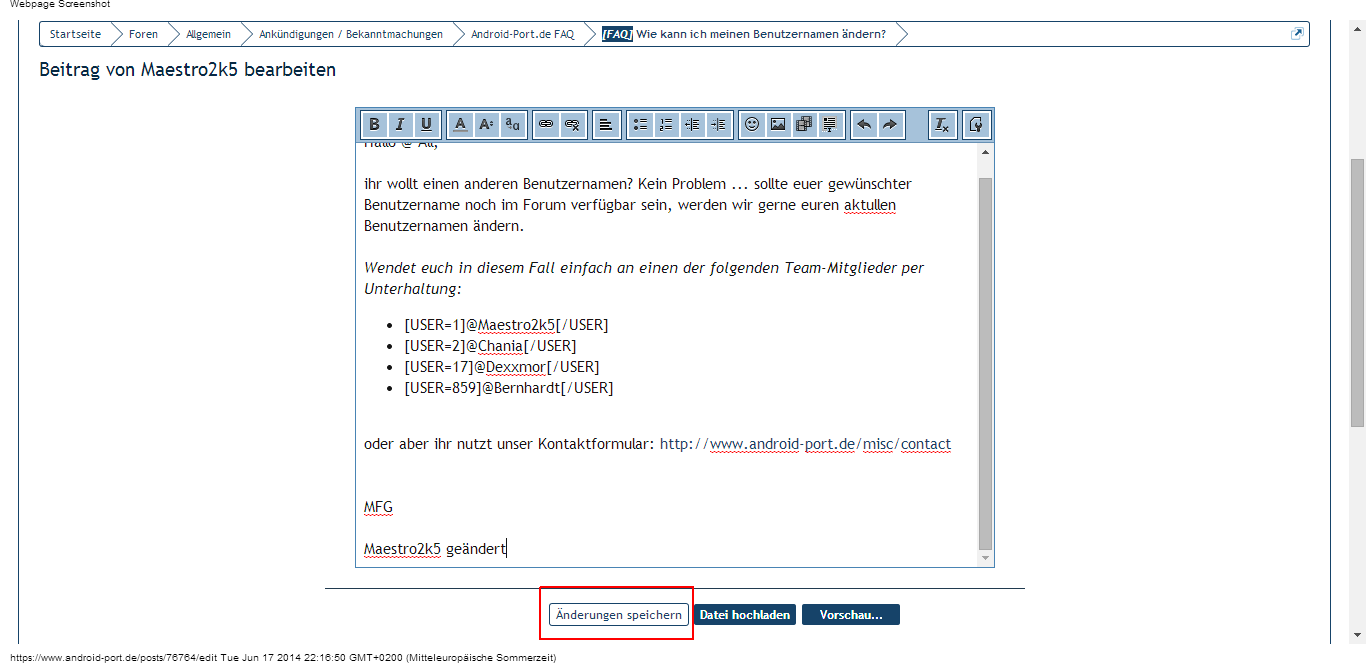Toggle bold formatting in the editor
1366x664 pixels.
[x=374, y=125]
